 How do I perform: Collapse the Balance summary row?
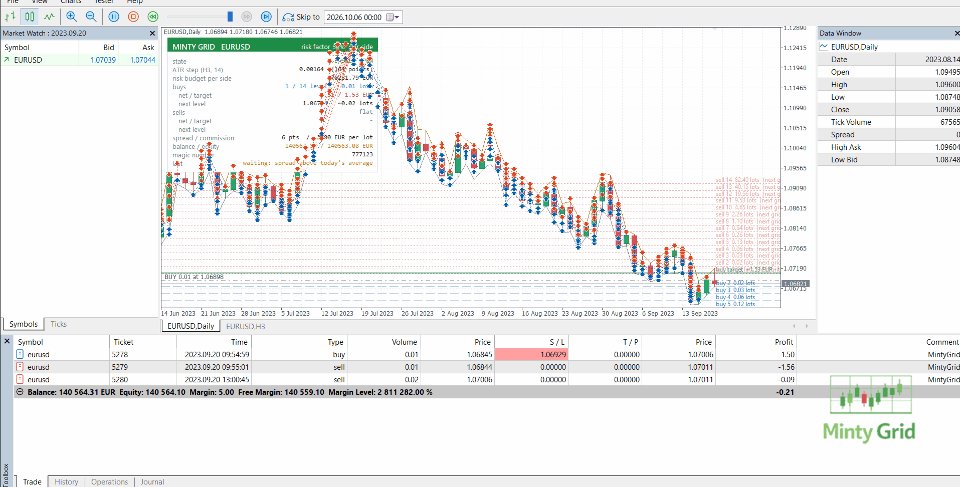click(20, 392)
